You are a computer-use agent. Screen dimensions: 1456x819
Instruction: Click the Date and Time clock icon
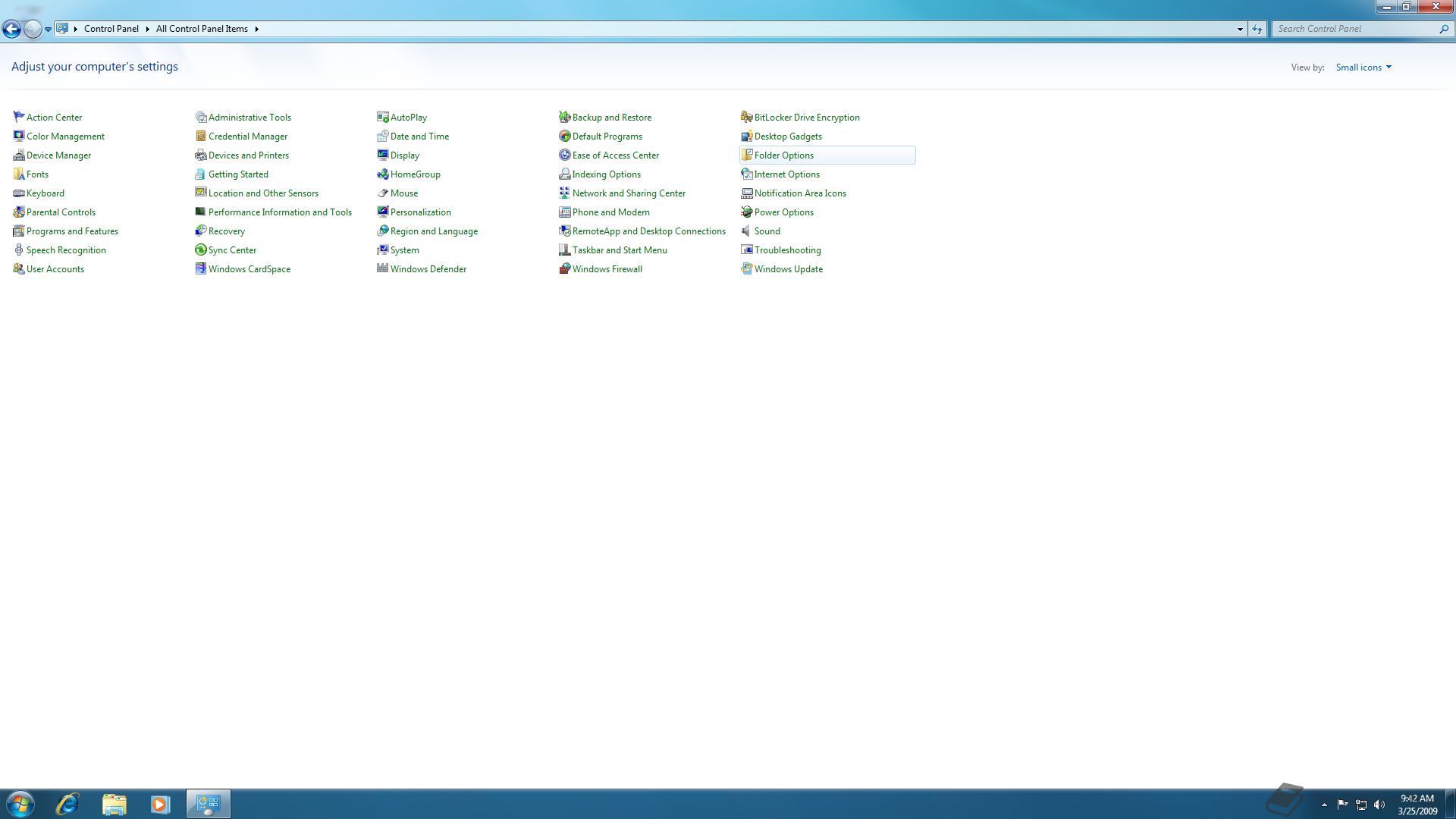383,136
